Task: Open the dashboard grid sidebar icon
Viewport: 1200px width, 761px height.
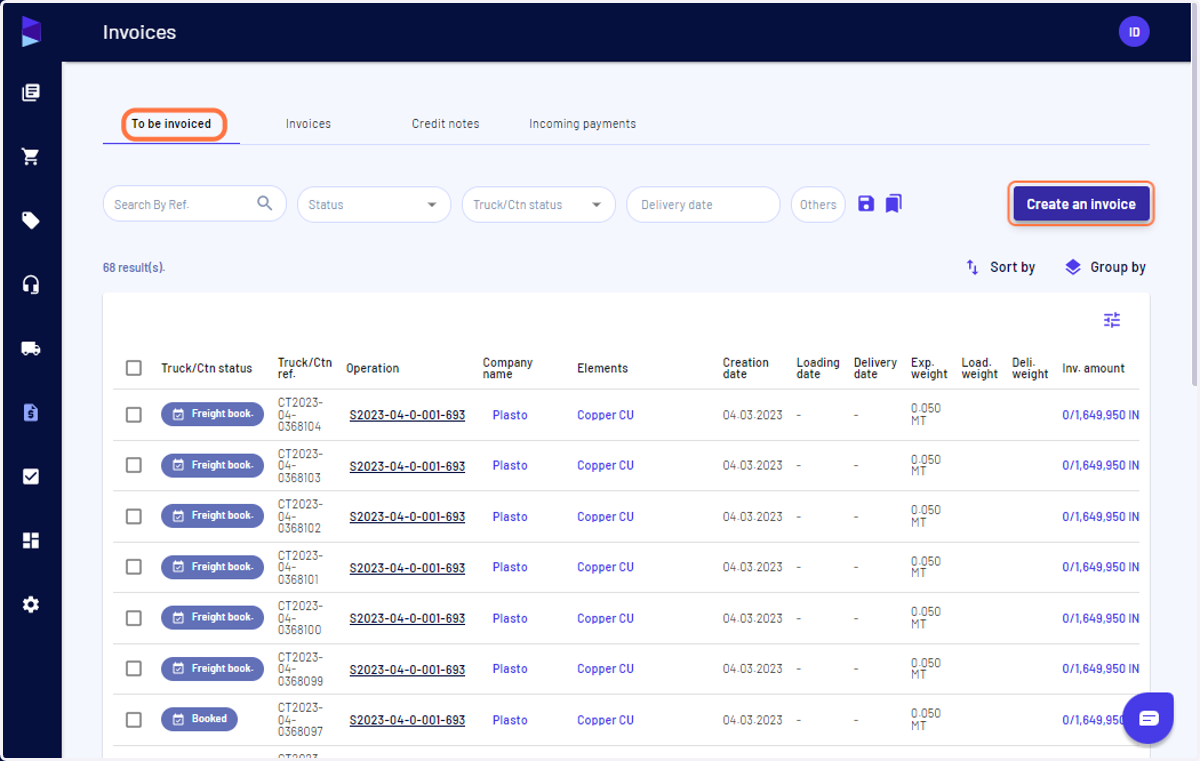Action: [31, 541]
